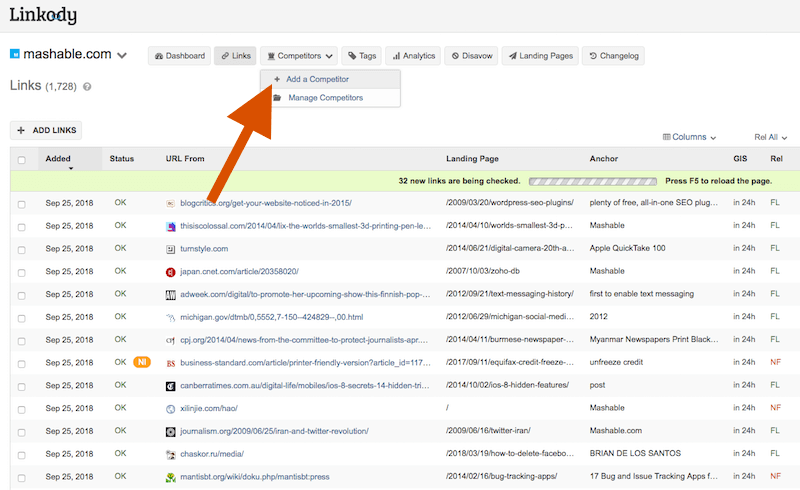Sort by the Anchor column header
The width and height of the screenshot is (800, 490).
pyautogui.click(x=604, y=159)
